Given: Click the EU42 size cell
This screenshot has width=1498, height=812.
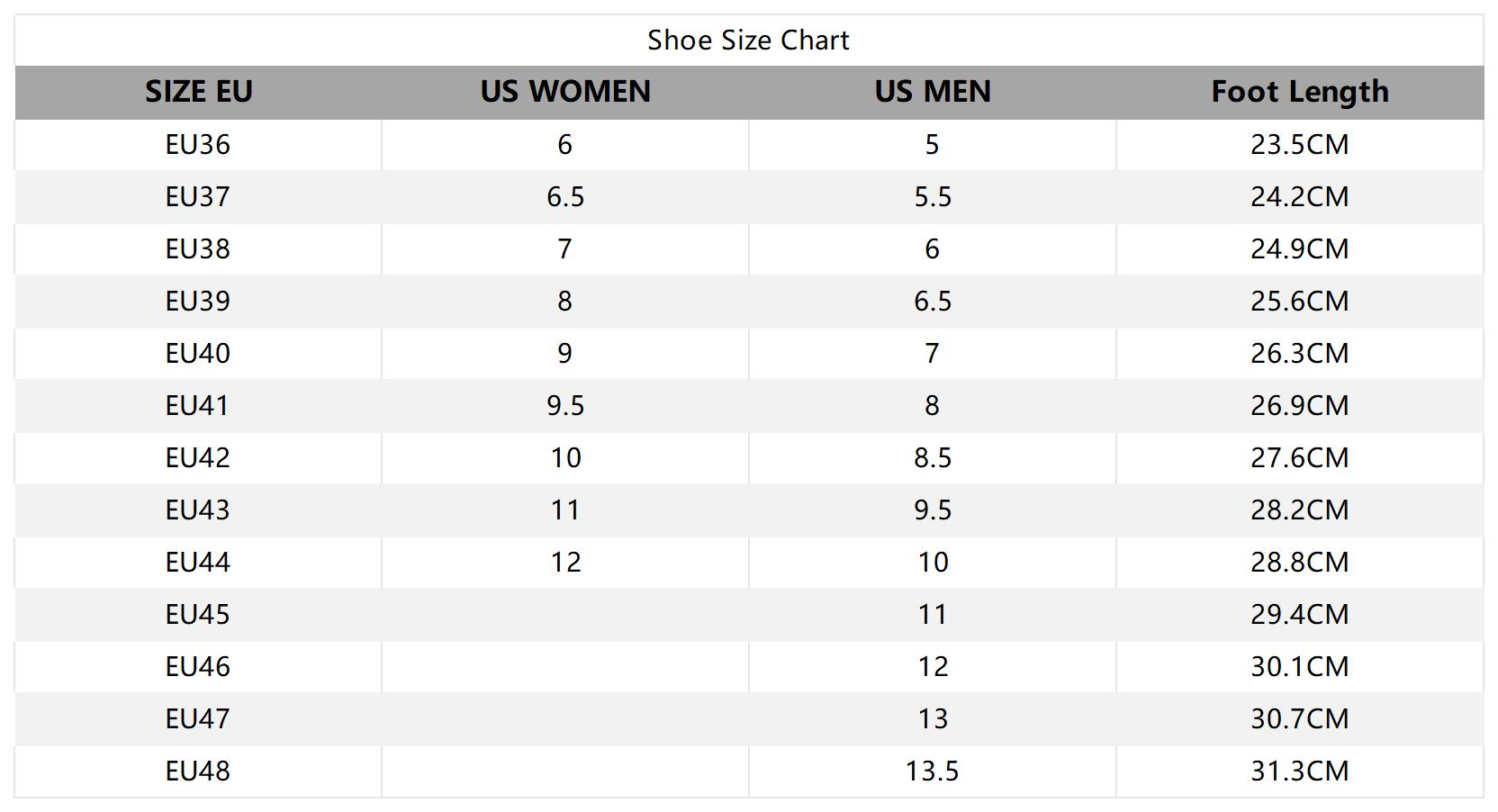Looking at the screenshot, I should (x=198, y=458).
